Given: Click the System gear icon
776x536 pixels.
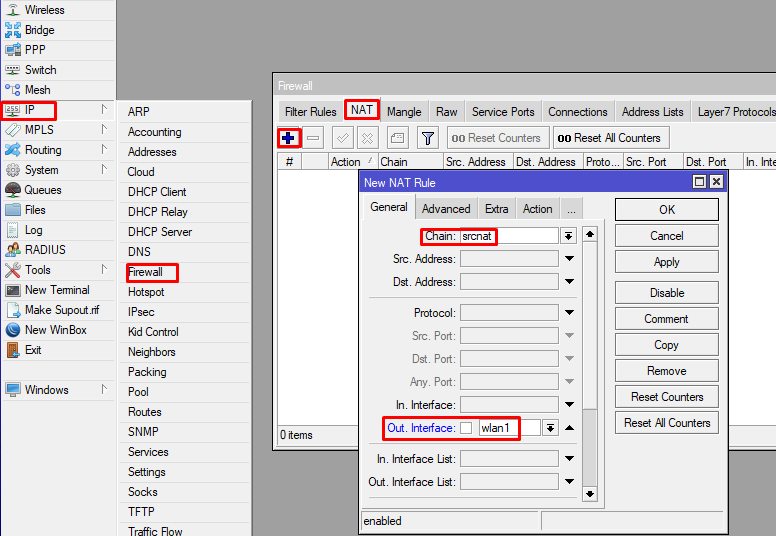Looking at the screenshot, I should (x=13, y=170).
